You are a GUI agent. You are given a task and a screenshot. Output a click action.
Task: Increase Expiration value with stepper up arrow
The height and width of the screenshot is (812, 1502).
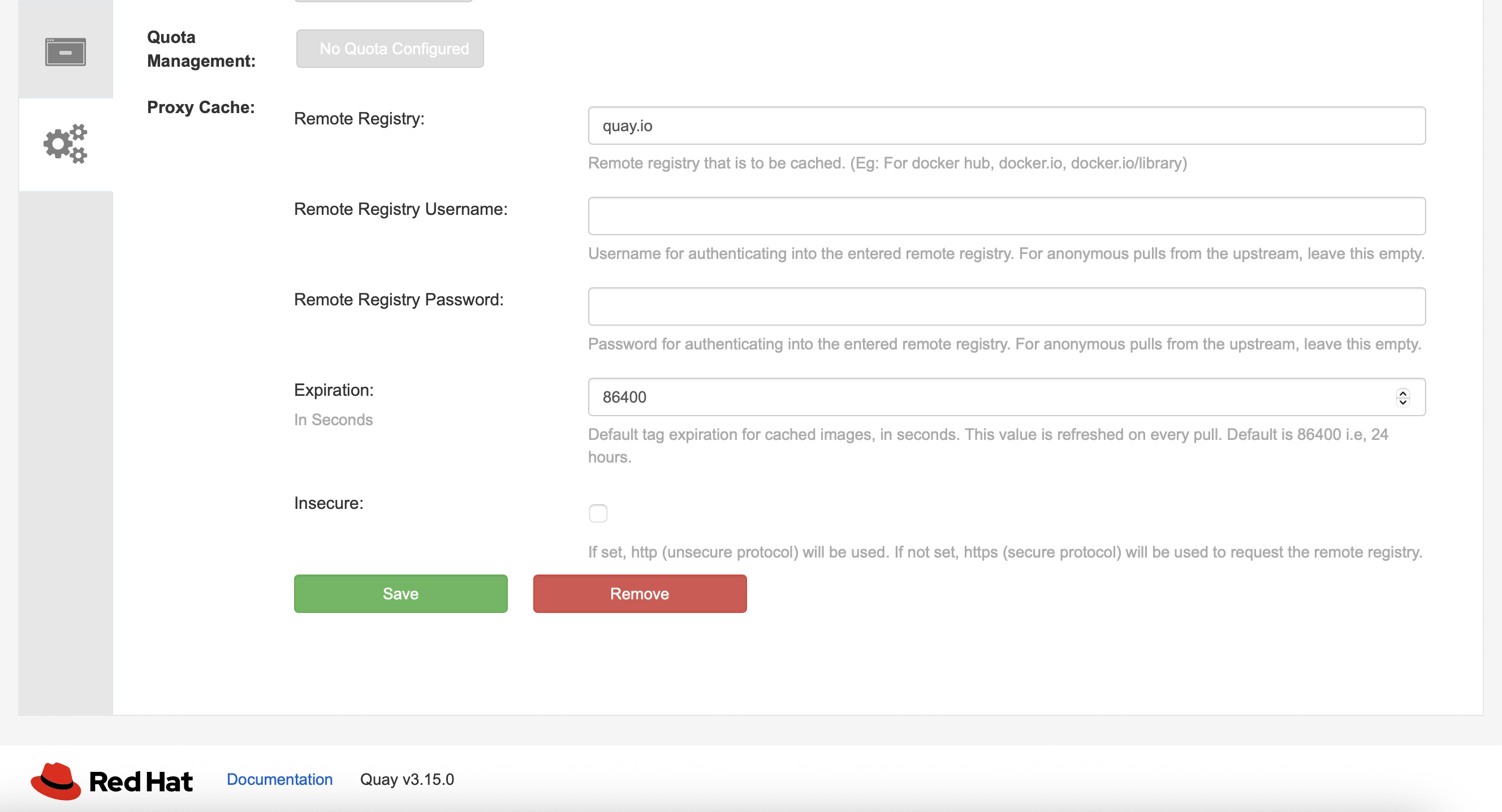click(1403, 392)
